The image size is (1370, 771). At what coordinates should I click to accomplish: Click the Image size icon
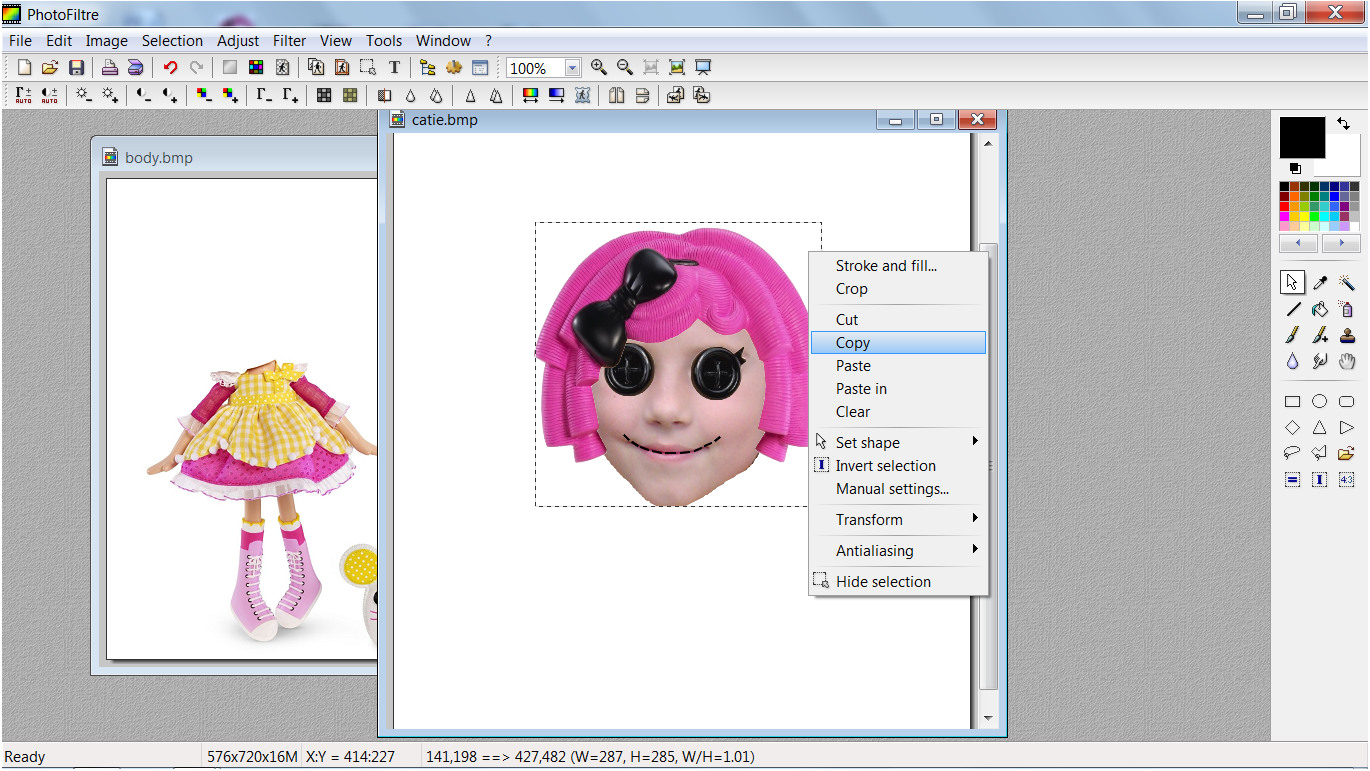point(316,68)
